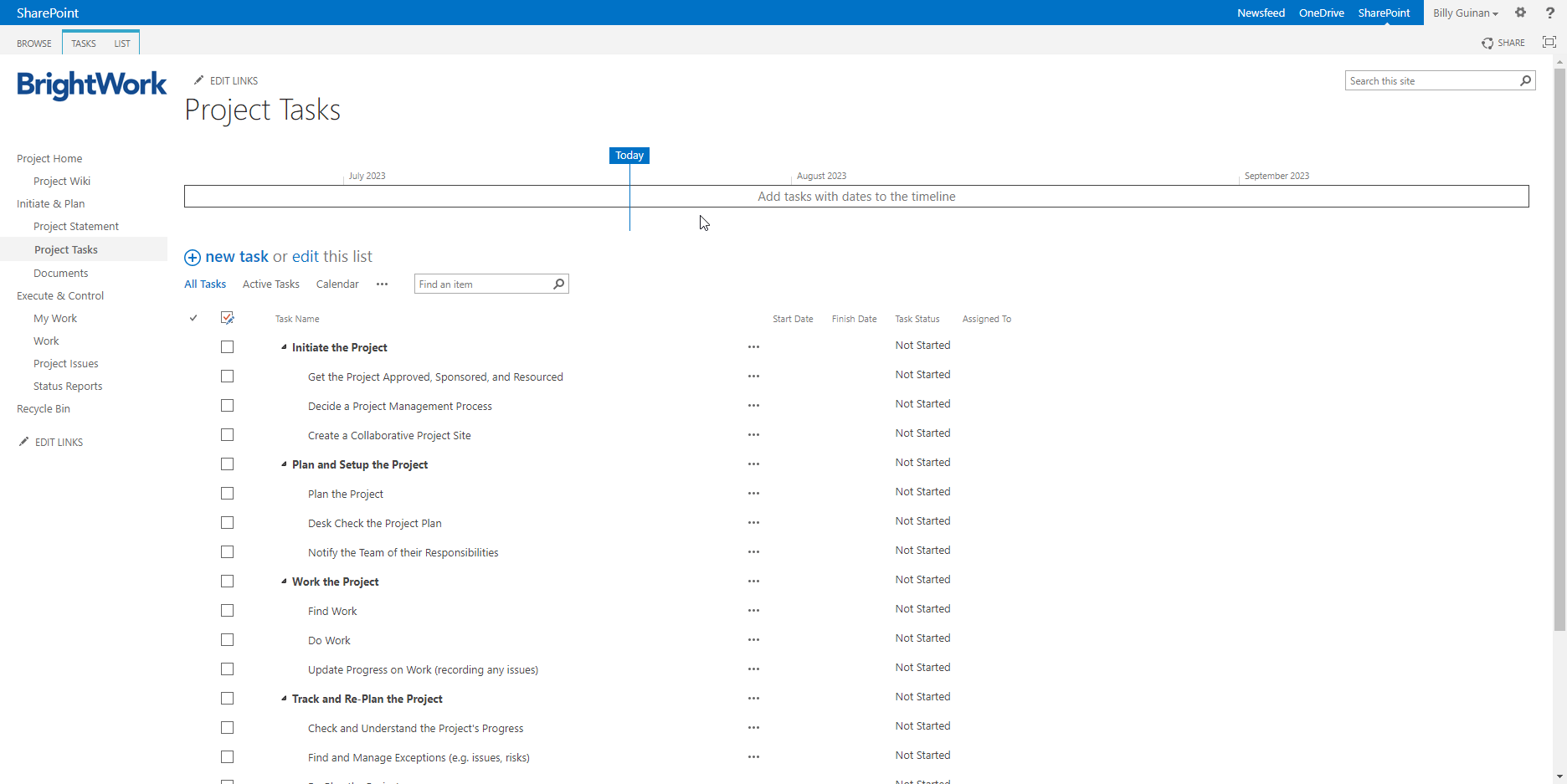Activate focus mode with the Full Screen icon
This screenshot has height=784, width=1567.
[1549, 42]
